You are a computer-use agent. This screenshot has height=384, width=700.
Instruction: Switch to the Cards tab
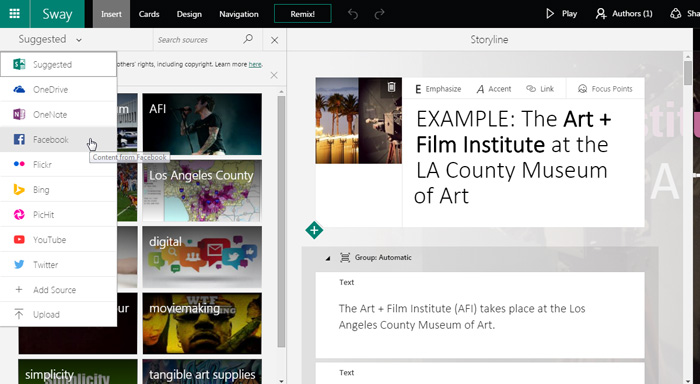pos(149,14)
